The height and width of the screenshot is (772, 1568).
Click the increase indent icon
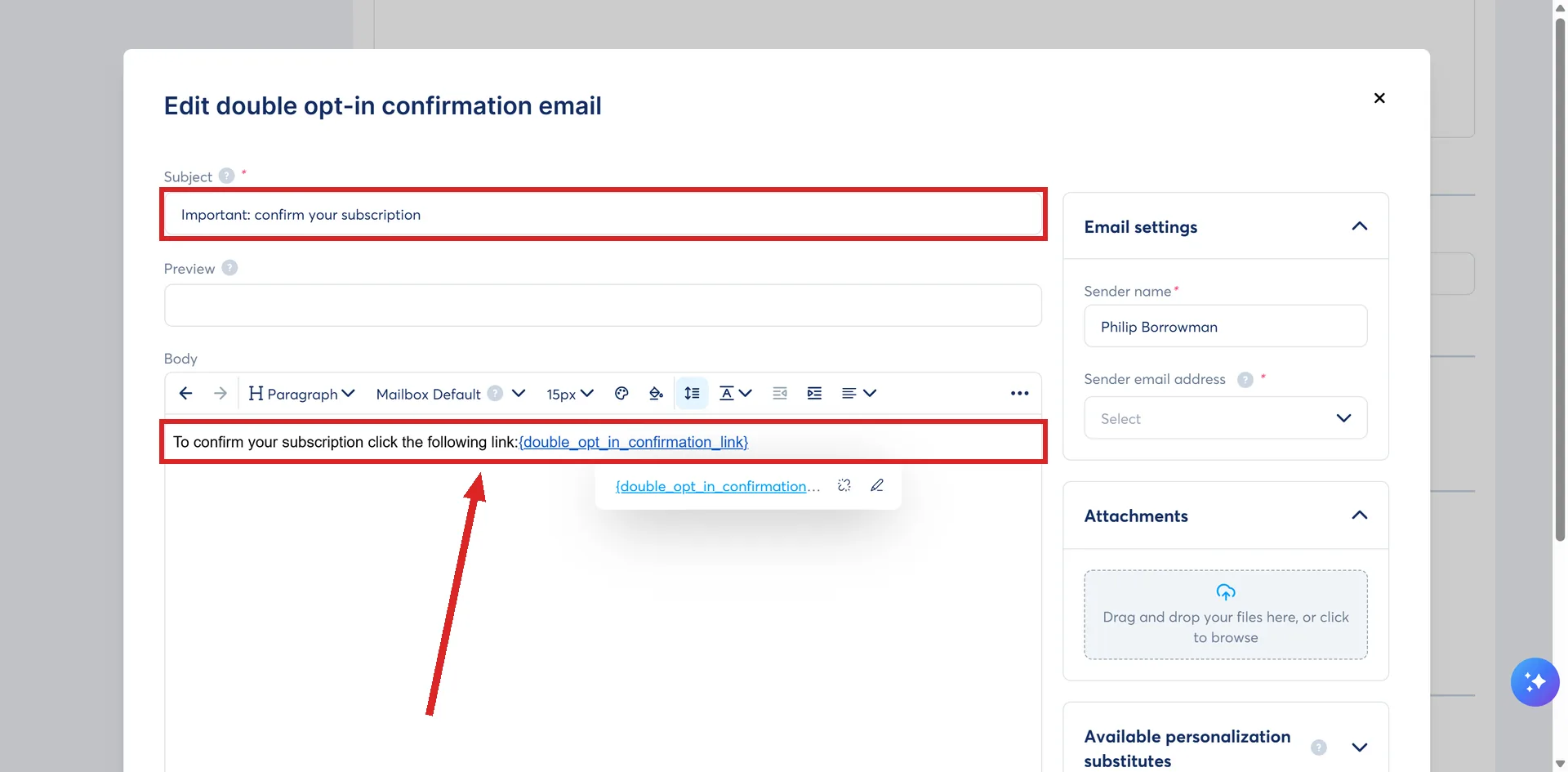(x=814, y=393)
